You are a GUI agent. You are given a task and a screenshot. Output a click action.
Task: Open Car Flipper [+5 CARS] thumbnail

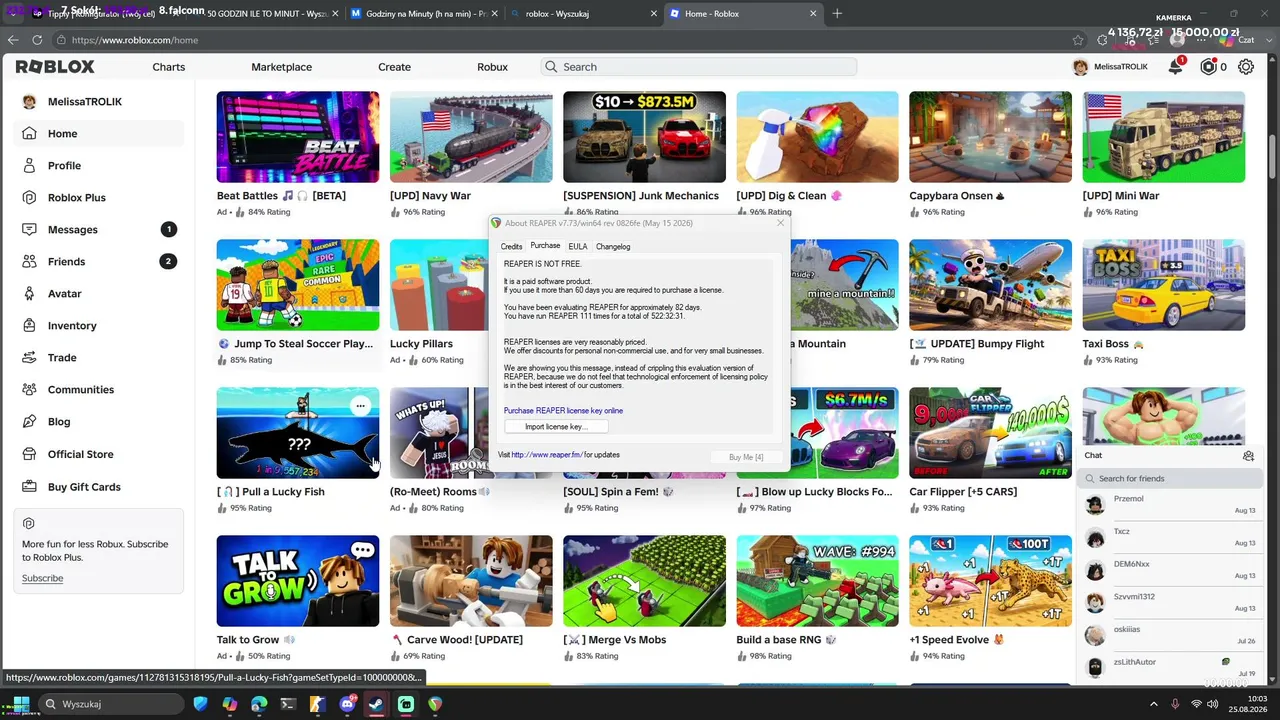pos(990,433)
